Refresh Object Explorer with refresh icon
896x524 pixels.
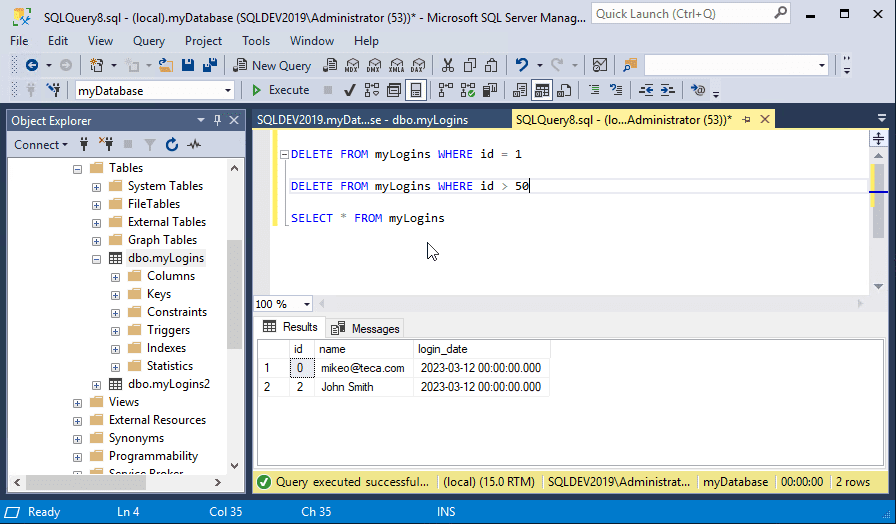point(172,145)
